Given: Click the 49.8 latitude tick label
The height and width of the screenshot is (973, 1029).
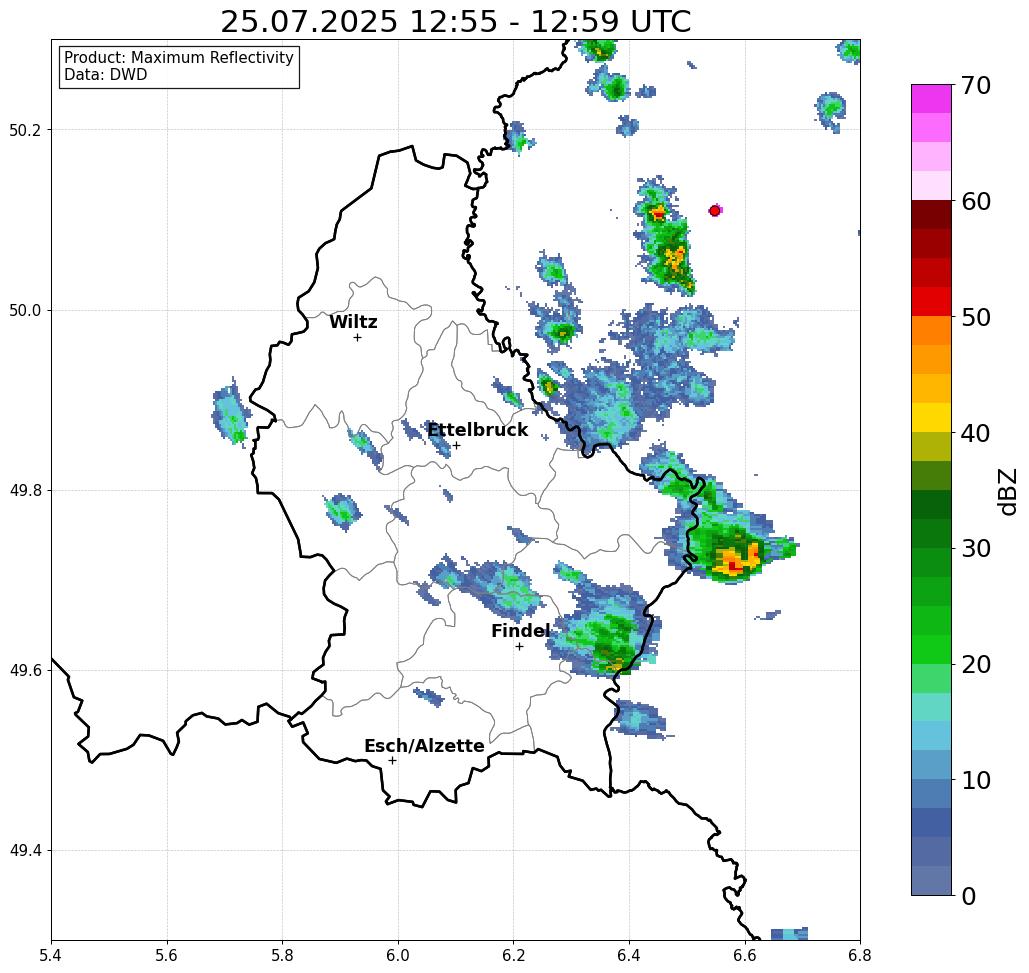Looking at the screenshot, I should 25,491.
